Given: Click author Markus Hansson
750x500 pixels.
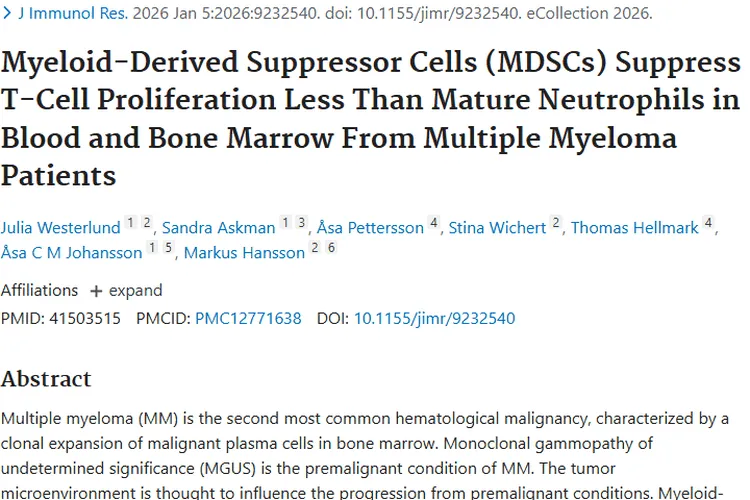Looking at the screenshot, I should click(243, 253).
